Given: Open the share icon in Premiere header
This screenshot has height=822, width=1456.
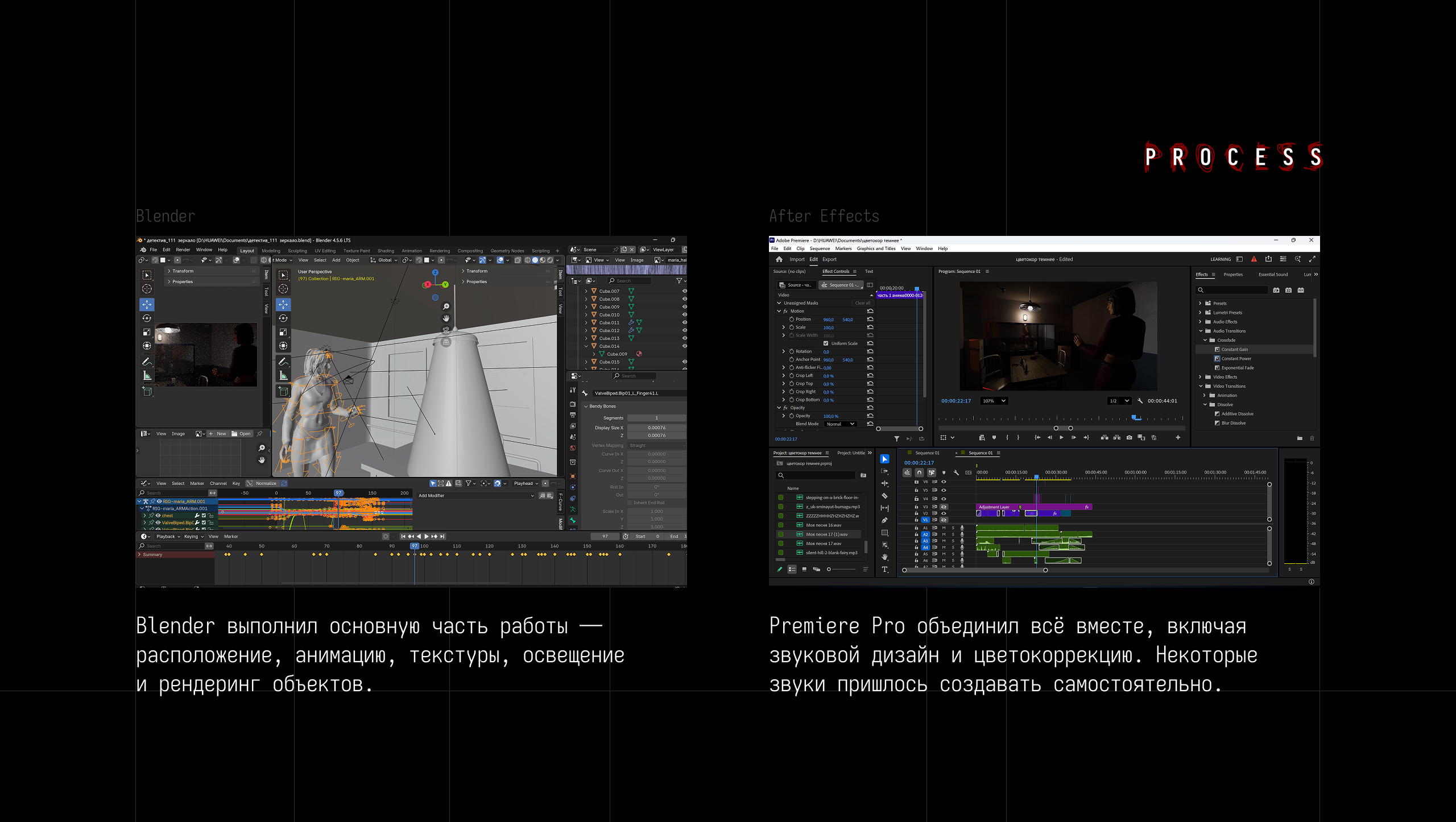Looking at the screenshot, I should click(1268, 259).
